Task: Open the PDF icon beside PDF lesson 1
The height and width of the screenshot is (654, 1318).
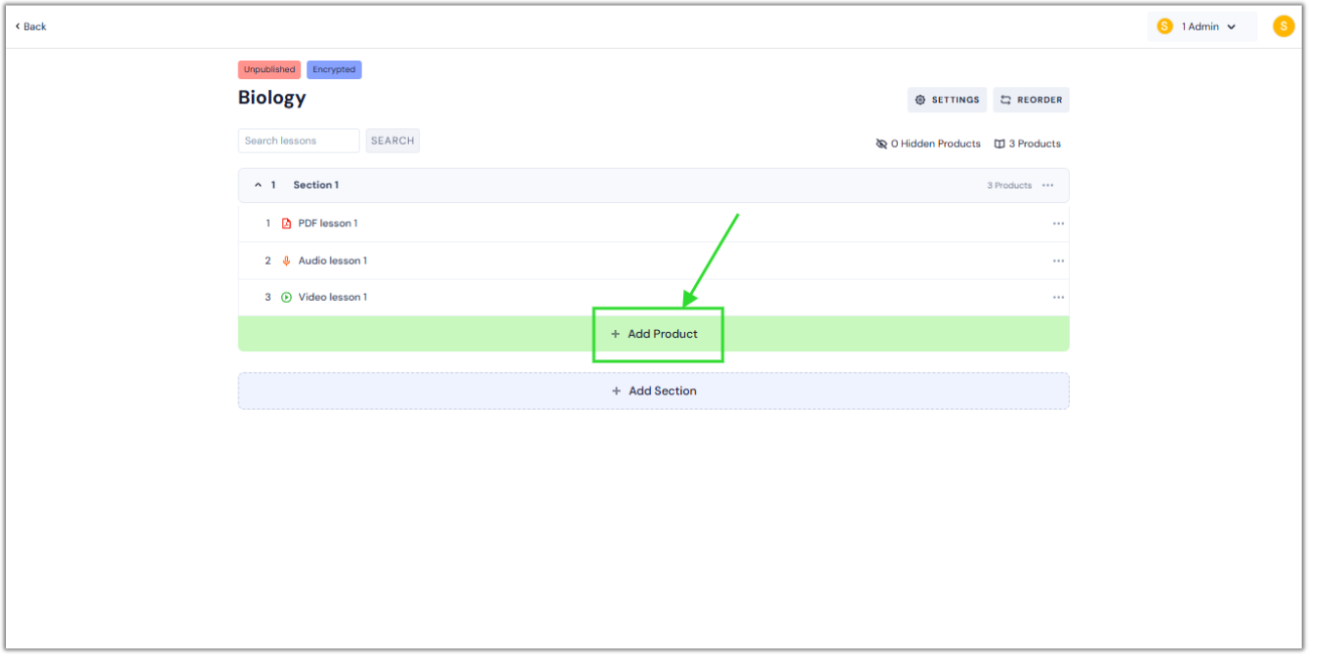Action: click(285, 223)
